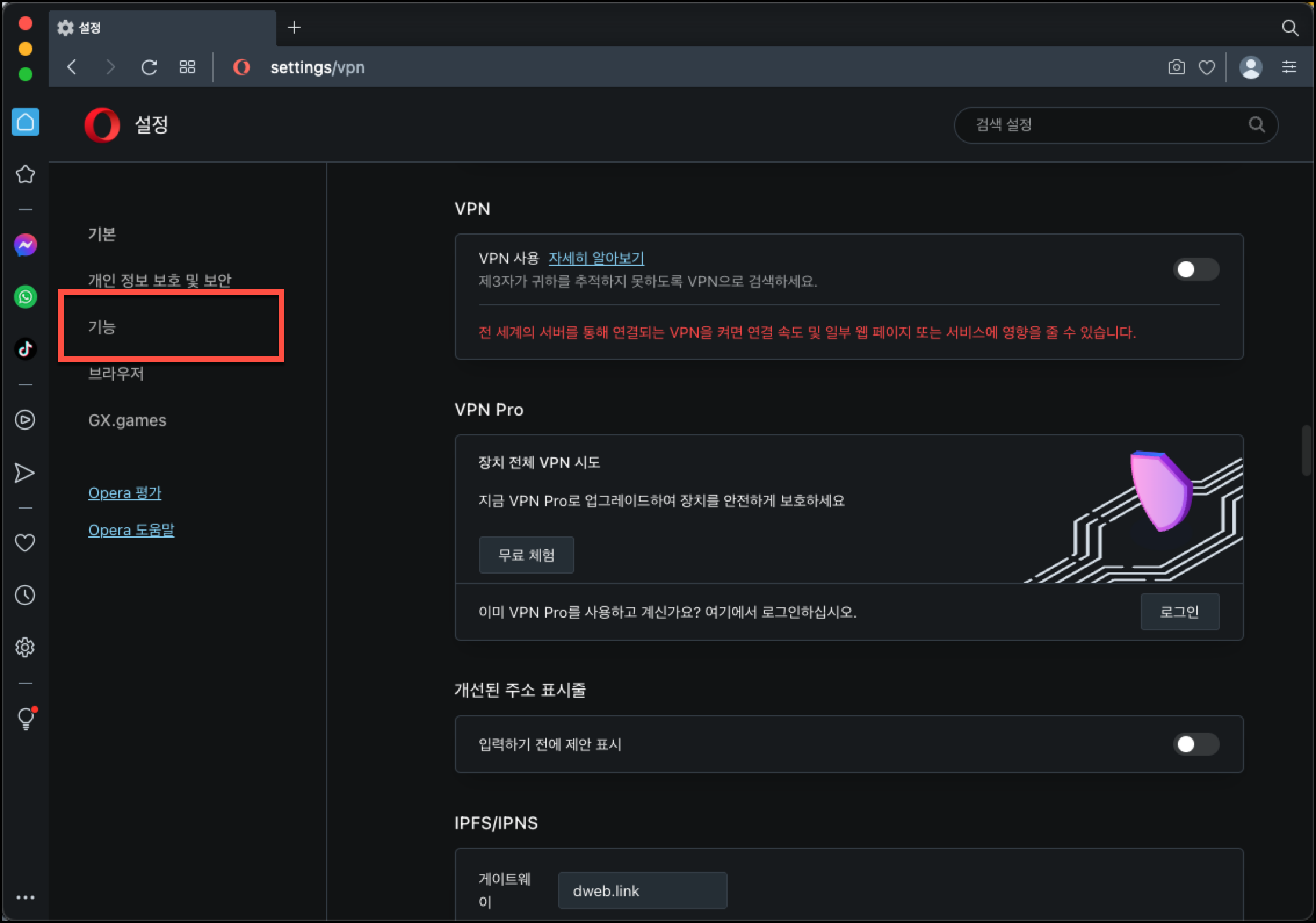This screenshot has width=1316, height=923.
Task: Toggle 입력하기 전에 제안 표시 switch
Action: [x=1195, y=744]
